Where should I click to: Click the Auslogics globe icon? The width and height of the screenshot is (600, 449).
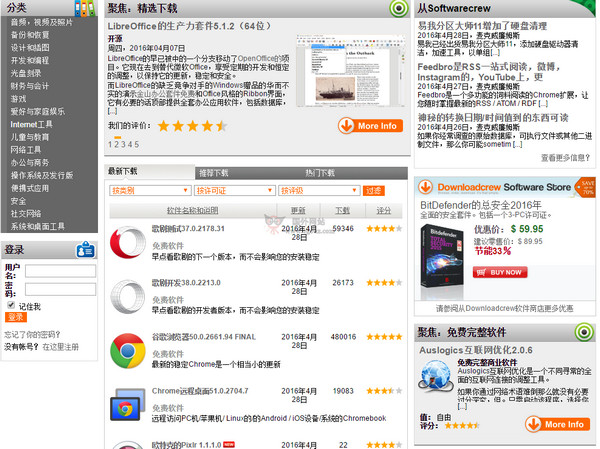(436, 376)
